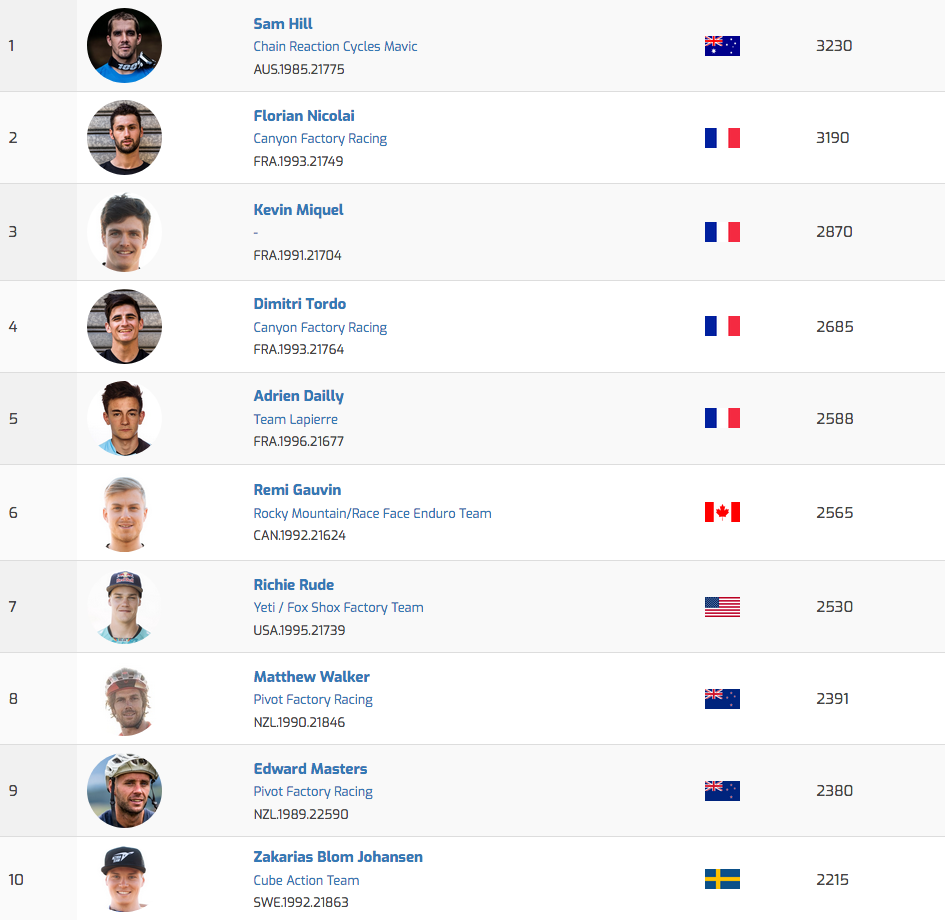Open Sam Hill's rider profile photo
This screenshot has width=945, height=920.
pos(124,46)
